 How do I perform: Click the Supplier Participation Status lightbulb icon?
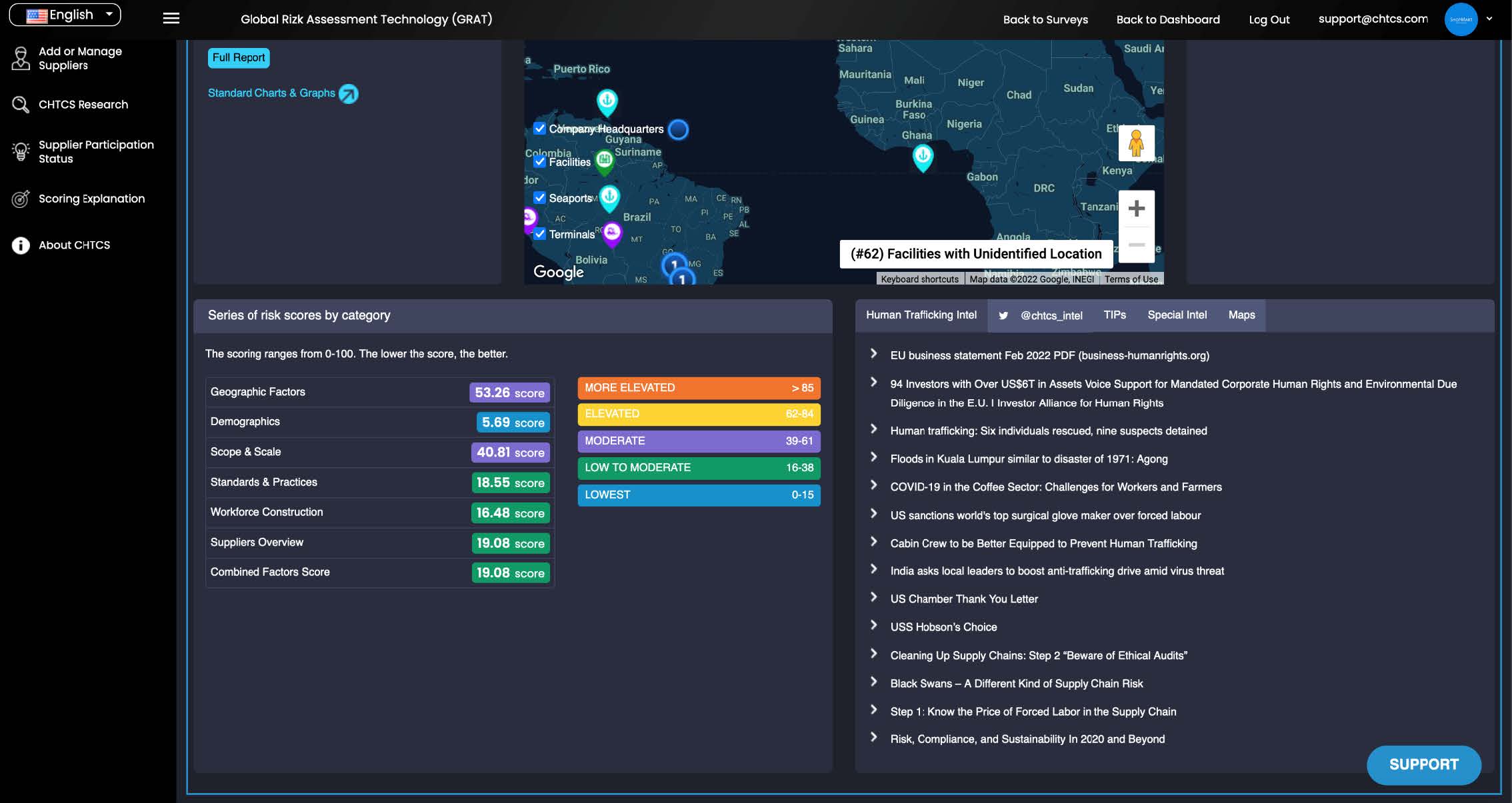[x=21, y=151]
